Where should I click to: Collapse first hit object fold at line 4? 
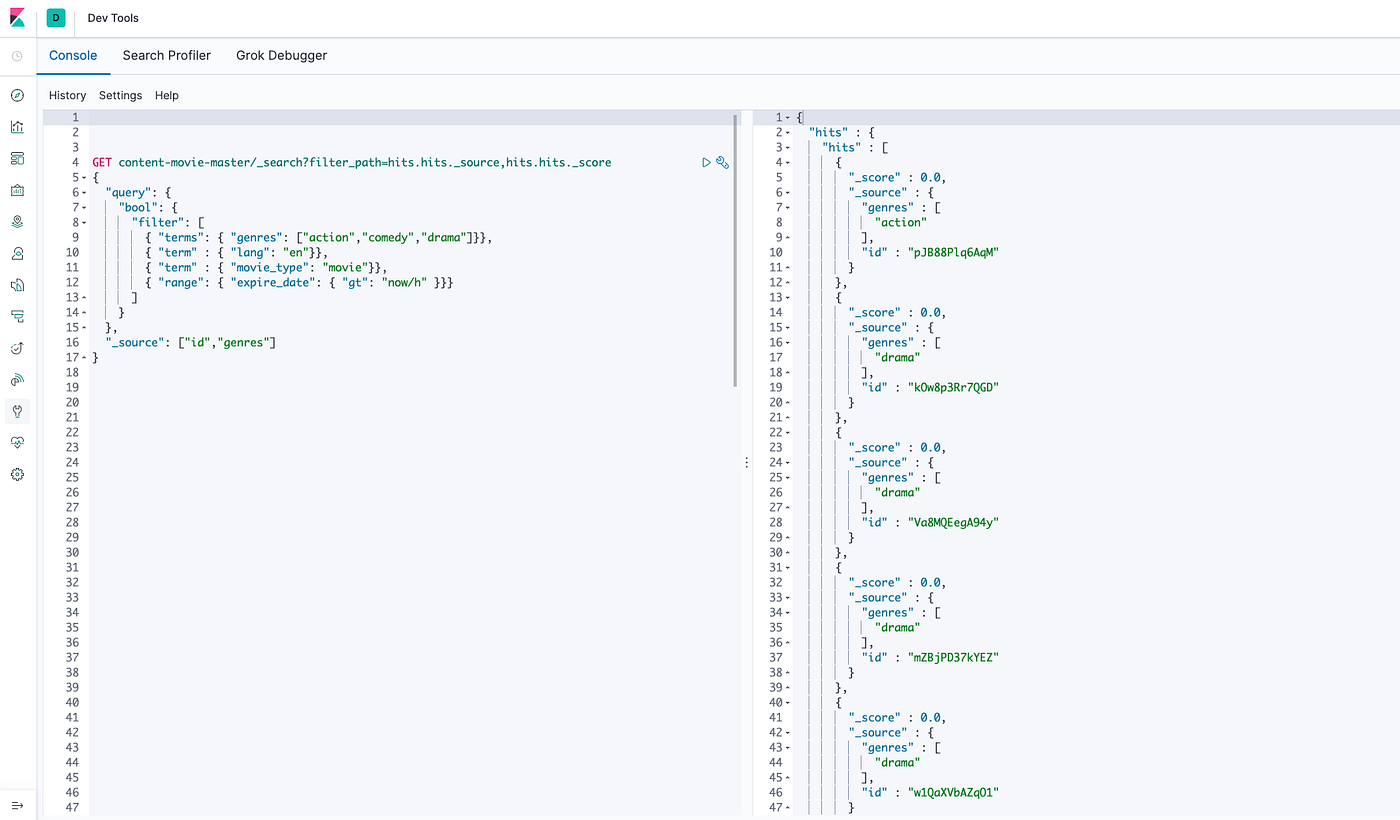[790, 163]
